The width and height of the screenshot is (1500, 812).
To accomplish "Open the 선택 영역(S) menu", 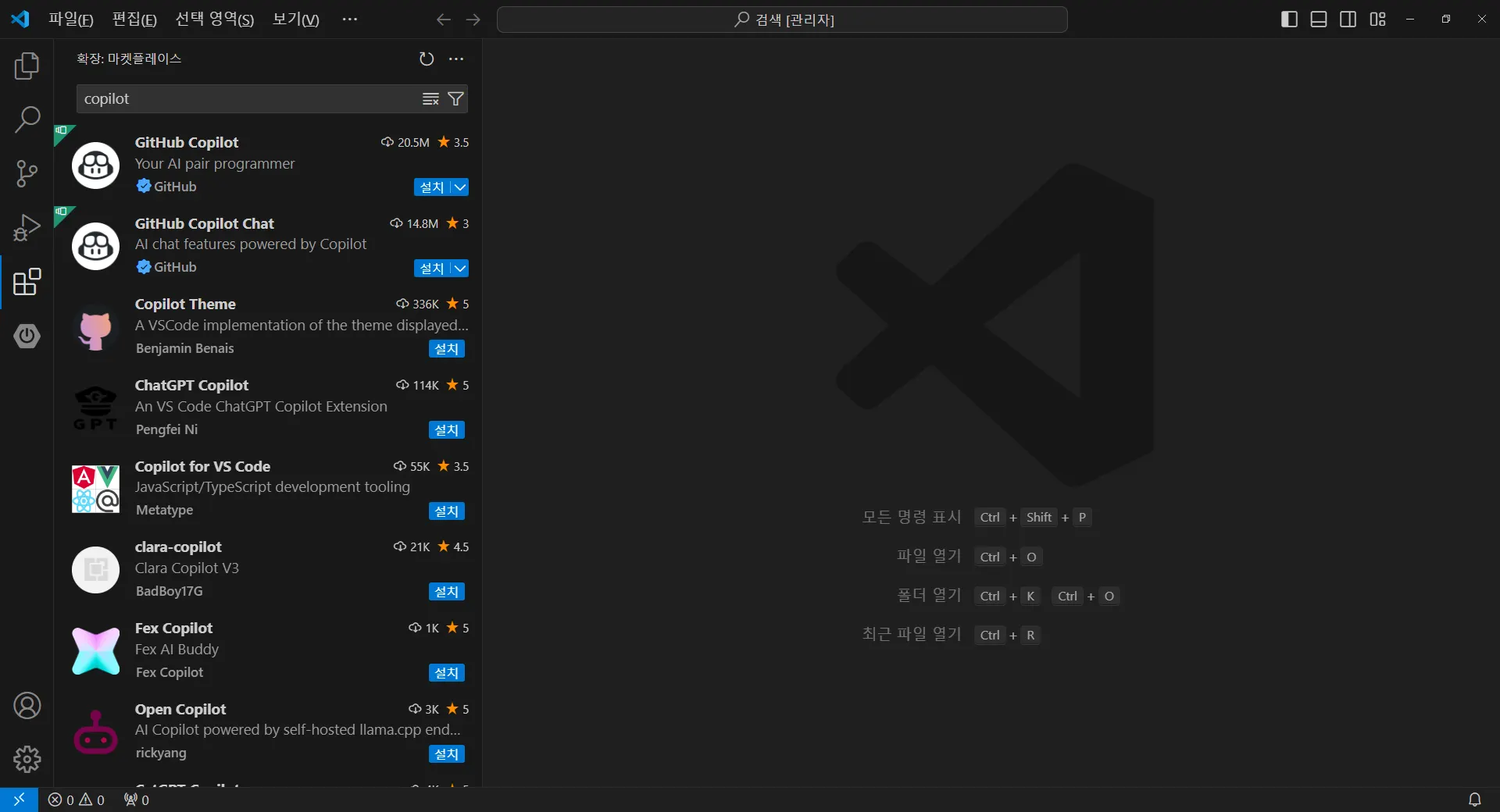I will [215, 20].
